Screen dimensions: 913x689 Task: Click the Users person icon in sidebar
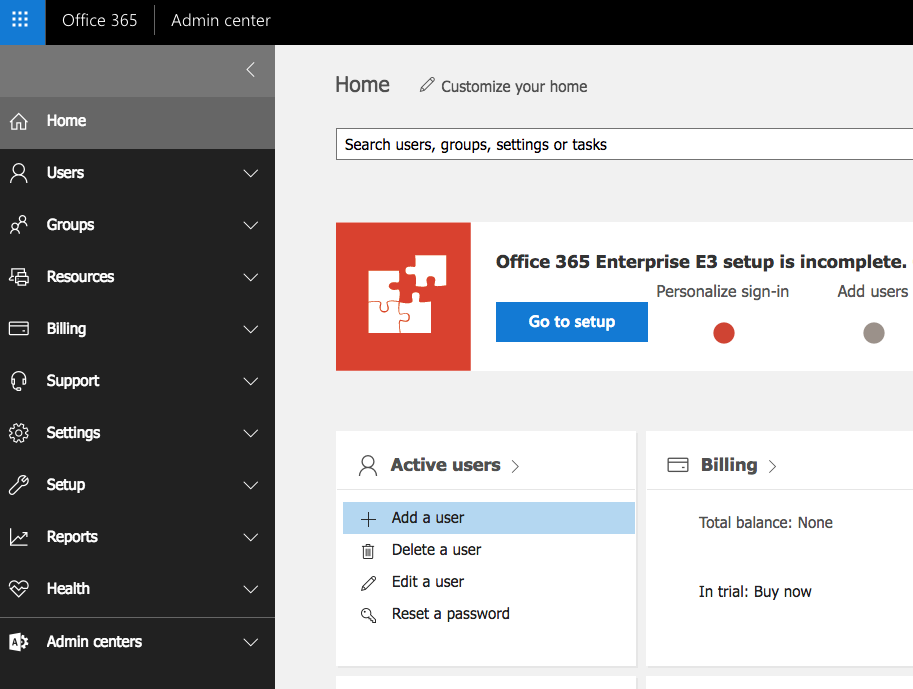19,173
